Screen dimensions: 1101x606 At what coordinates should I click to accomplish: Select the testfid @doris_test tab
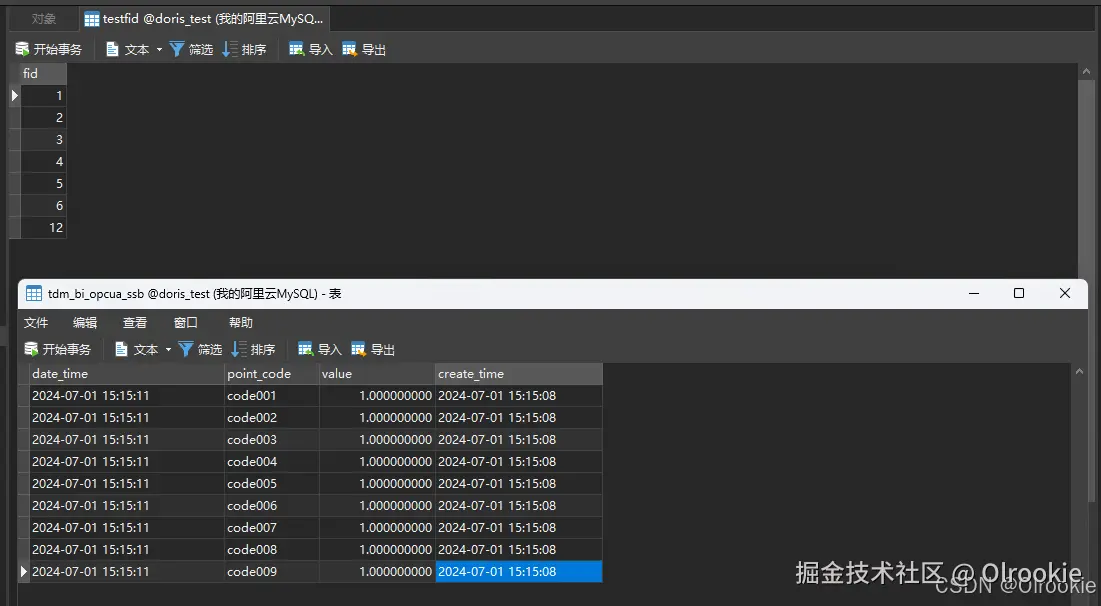click(x=204, y=19)
